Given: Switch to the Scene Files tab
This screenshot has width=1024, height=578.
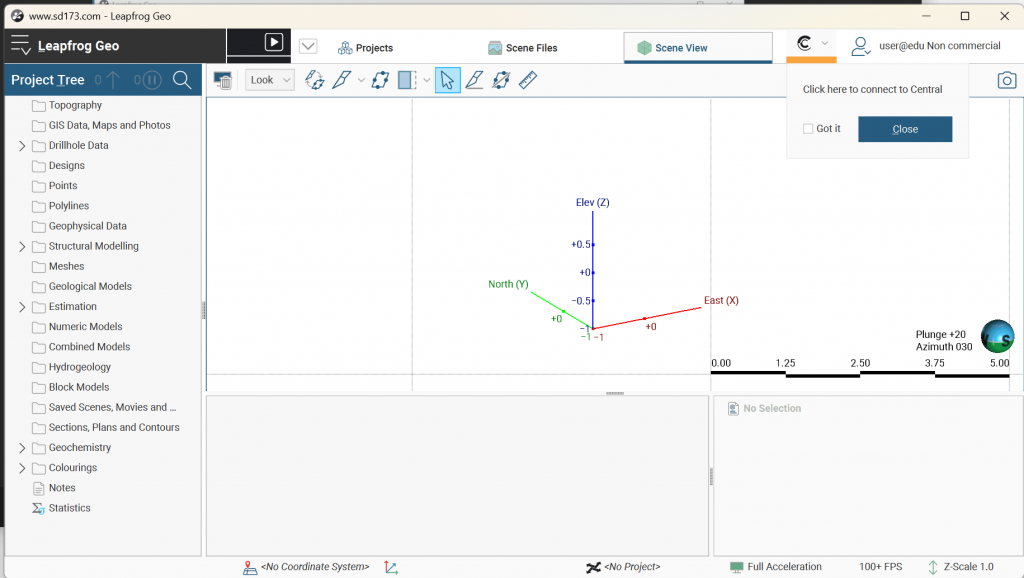Looking at the screenshot, I should (x=522, y=48).
